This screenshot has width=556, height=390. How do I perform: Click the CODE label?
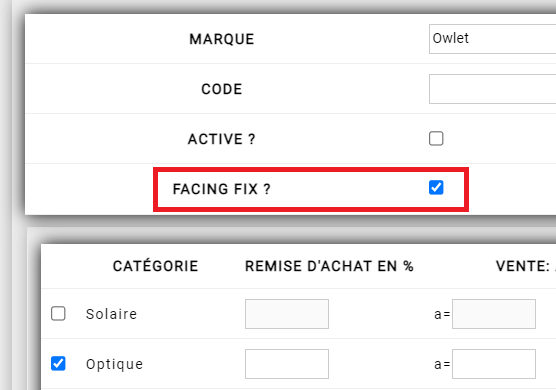pyautogui.click(x=222, y=89)
